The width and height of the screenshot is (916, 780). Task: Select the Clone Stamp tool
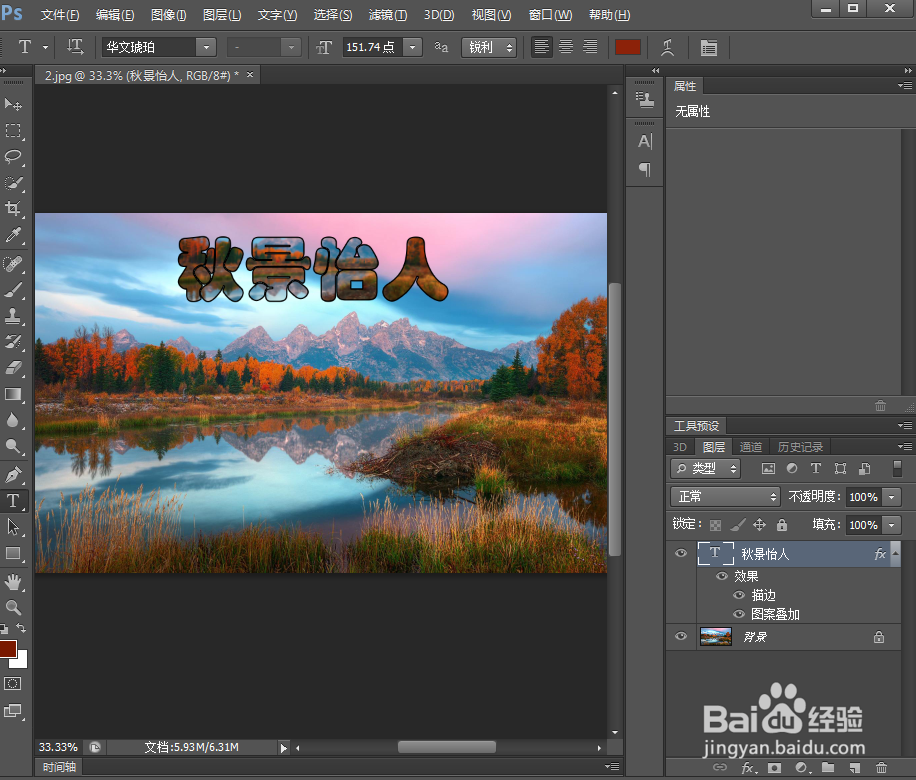tap(14, 315)
